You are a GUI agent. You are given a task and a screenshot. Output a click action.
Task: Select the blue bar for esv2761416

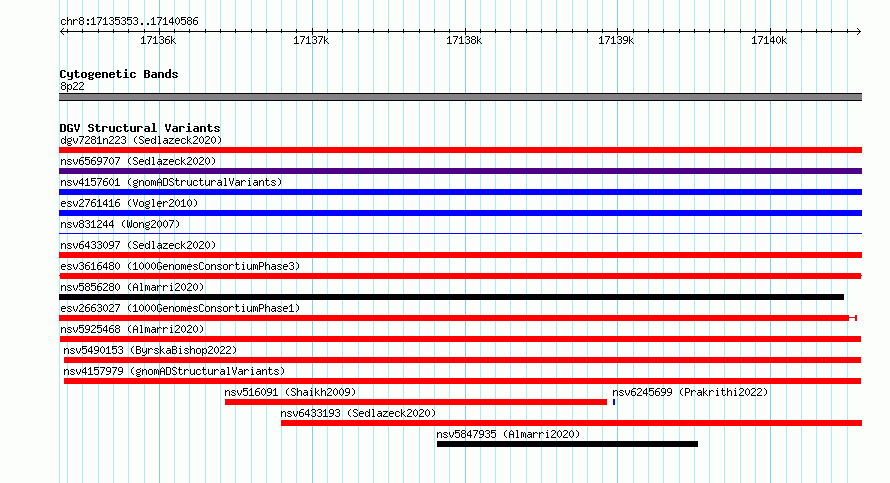coord(460,213)
